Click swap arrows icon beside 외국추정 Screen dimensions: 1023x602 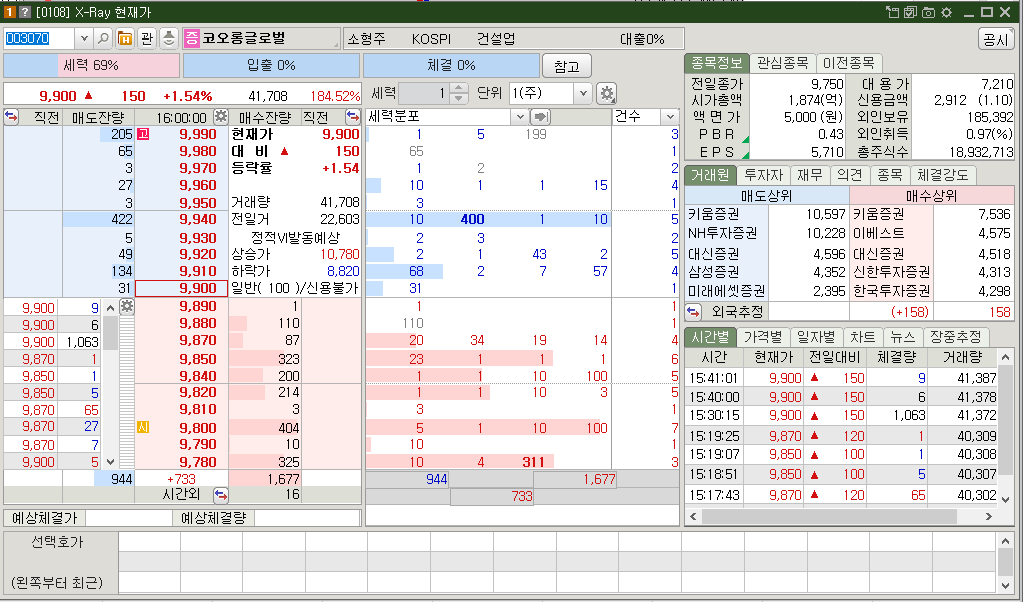pyautogui.click(x=693, y=311)
